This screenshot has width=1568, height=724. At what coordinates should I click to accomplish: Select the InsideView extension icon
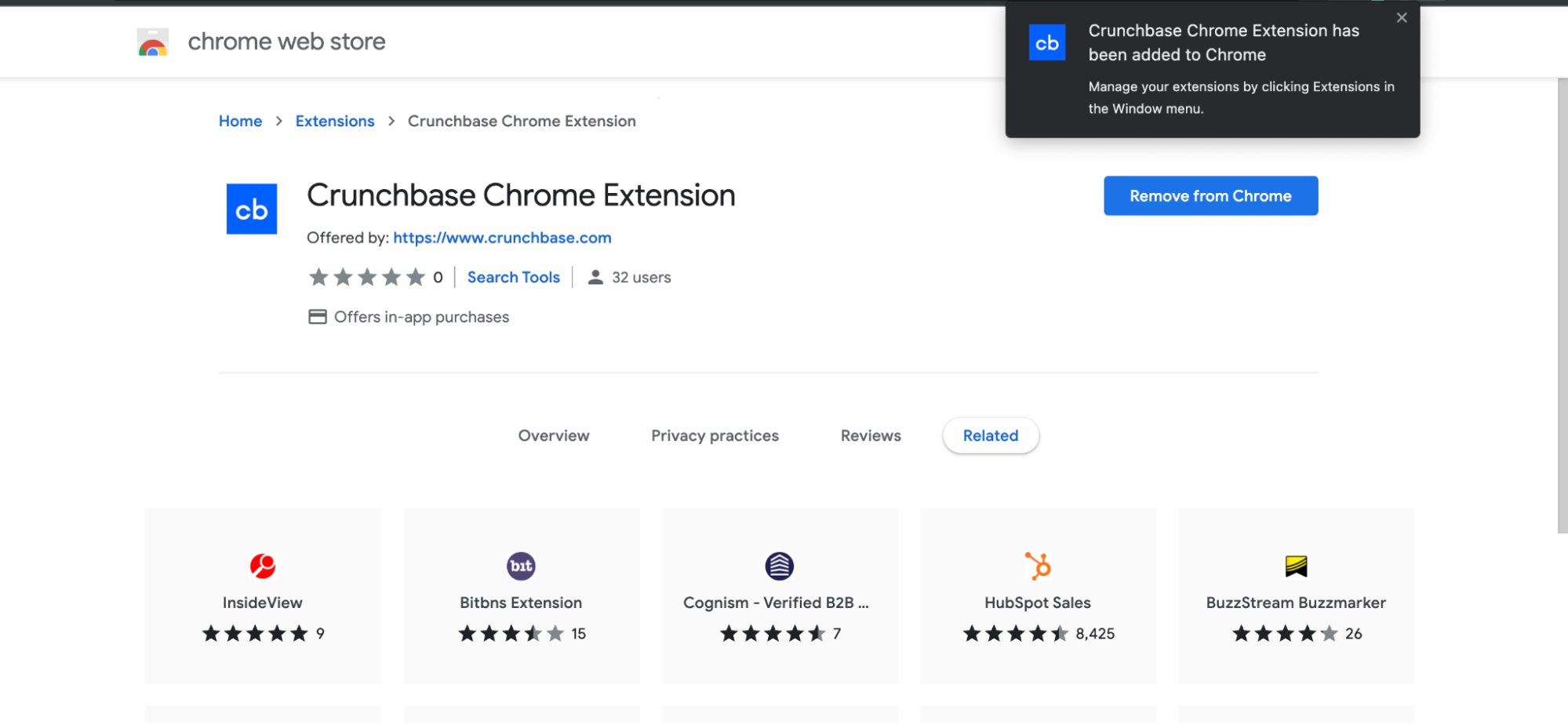[262, 566]
